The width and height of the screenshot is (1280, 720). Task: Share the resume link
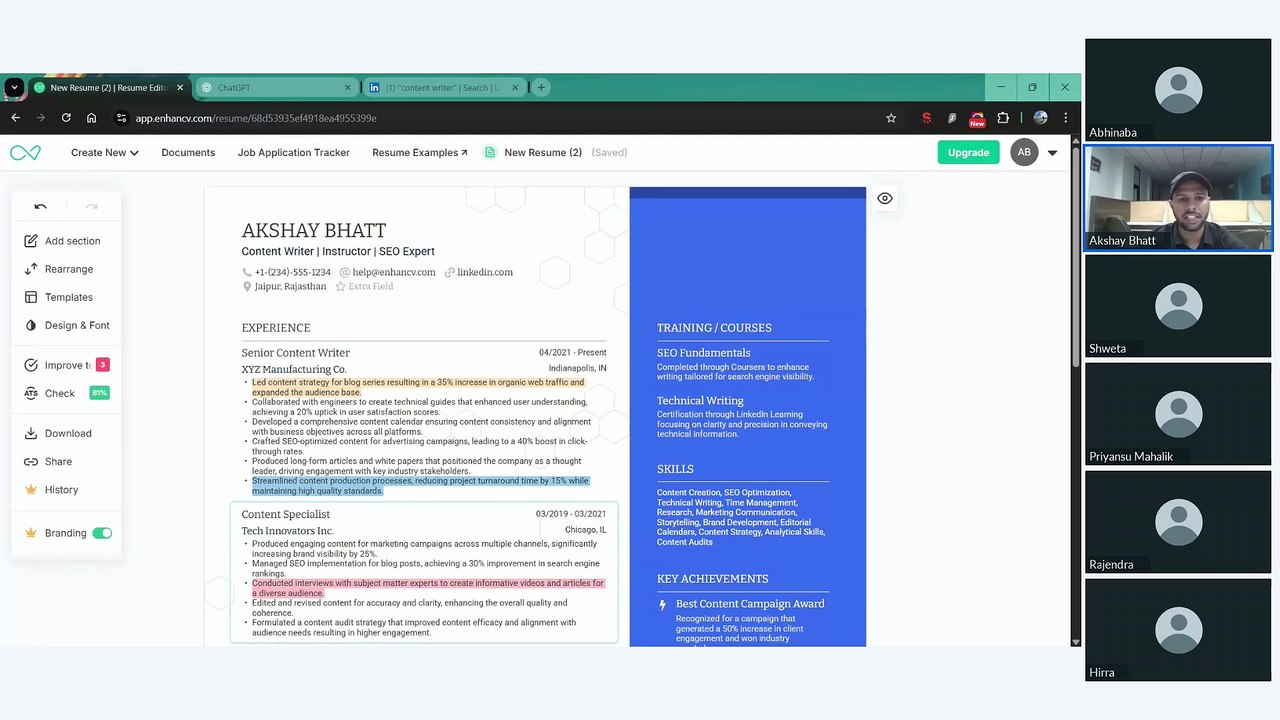pyautogui.click(x=48, y=461)
